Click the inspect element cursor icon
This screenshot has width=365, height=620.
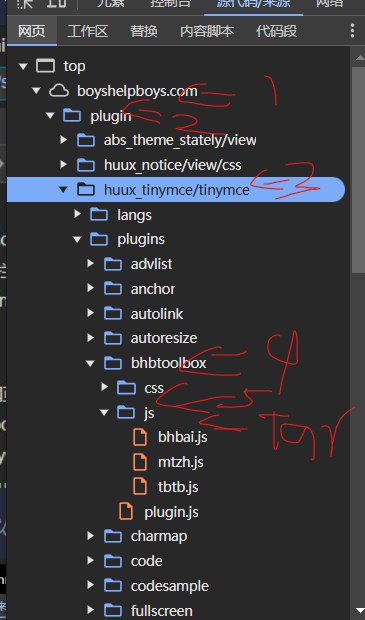[25, 4]
